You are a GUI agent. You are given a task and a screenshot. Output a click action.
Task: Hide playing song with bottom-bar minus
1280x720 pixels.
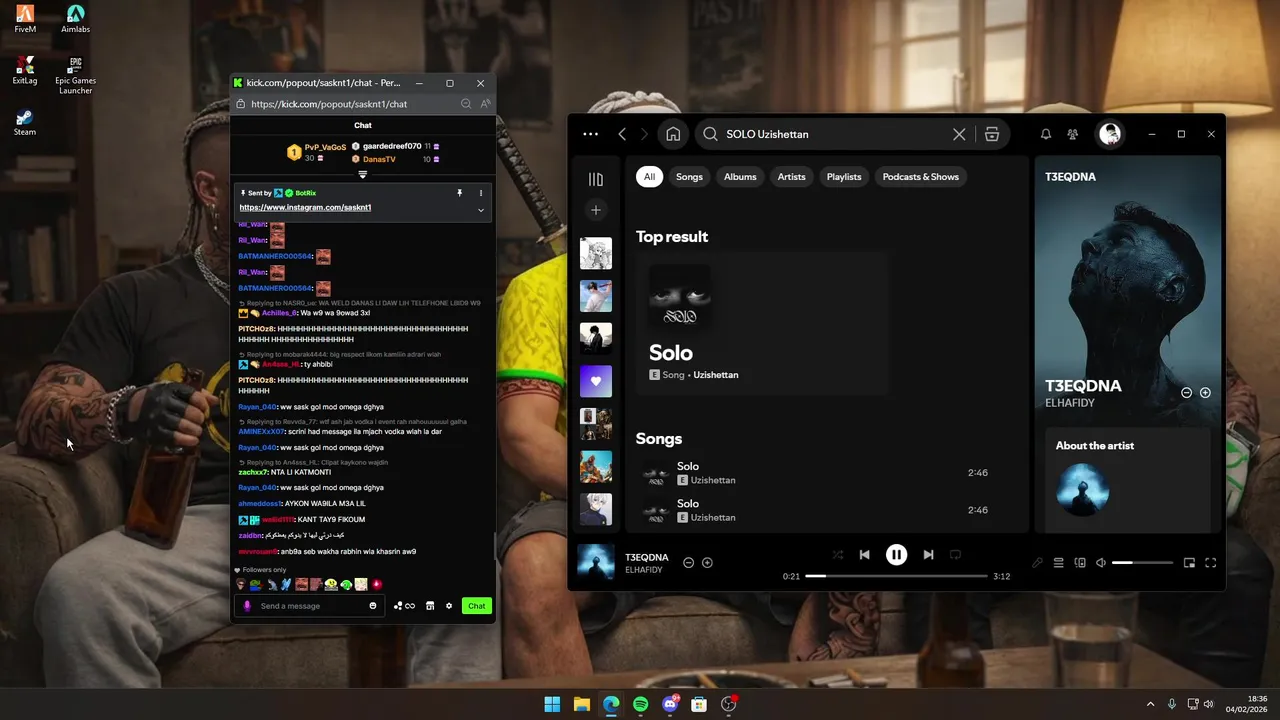click(x=688, y=563)
